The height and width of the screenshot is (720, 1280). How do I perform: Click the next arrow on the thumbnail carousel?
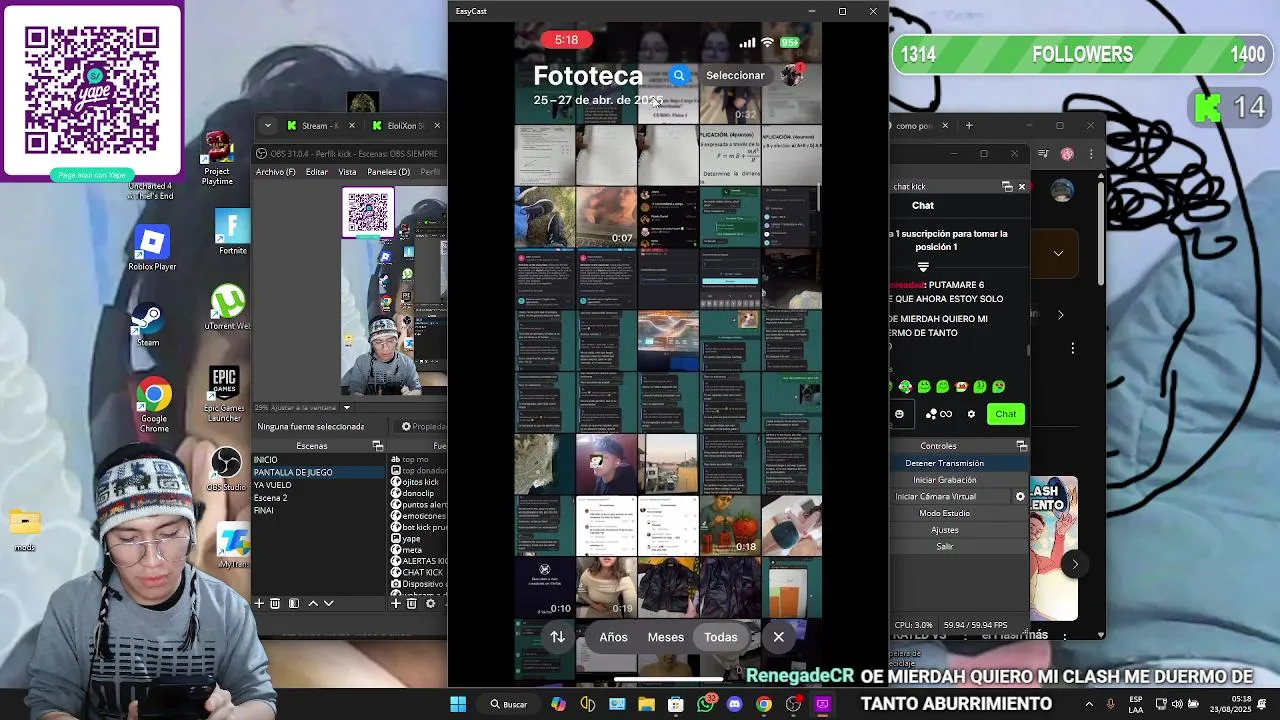pos(1075,564)
